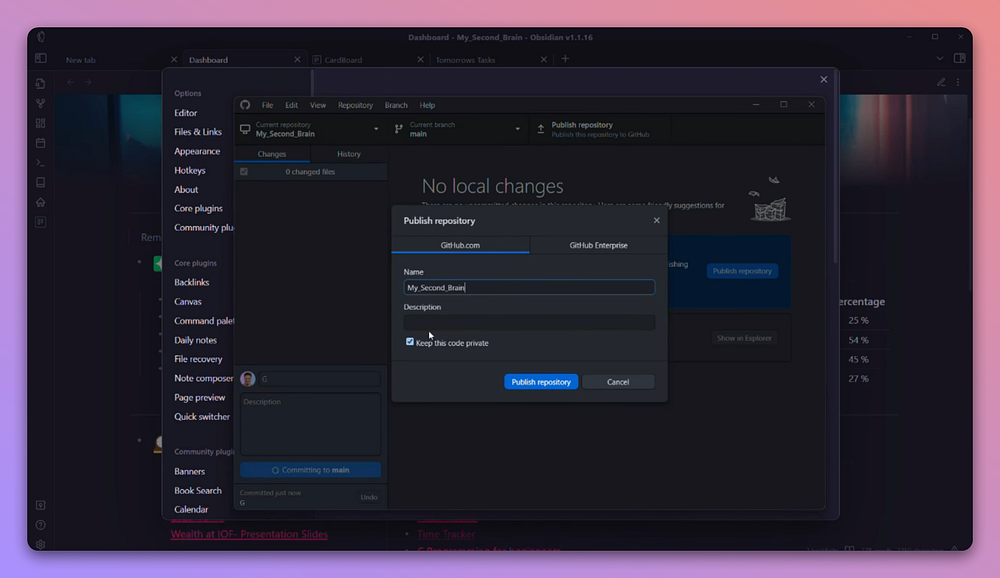Uncheck Keep this code private

coord(410,342)
